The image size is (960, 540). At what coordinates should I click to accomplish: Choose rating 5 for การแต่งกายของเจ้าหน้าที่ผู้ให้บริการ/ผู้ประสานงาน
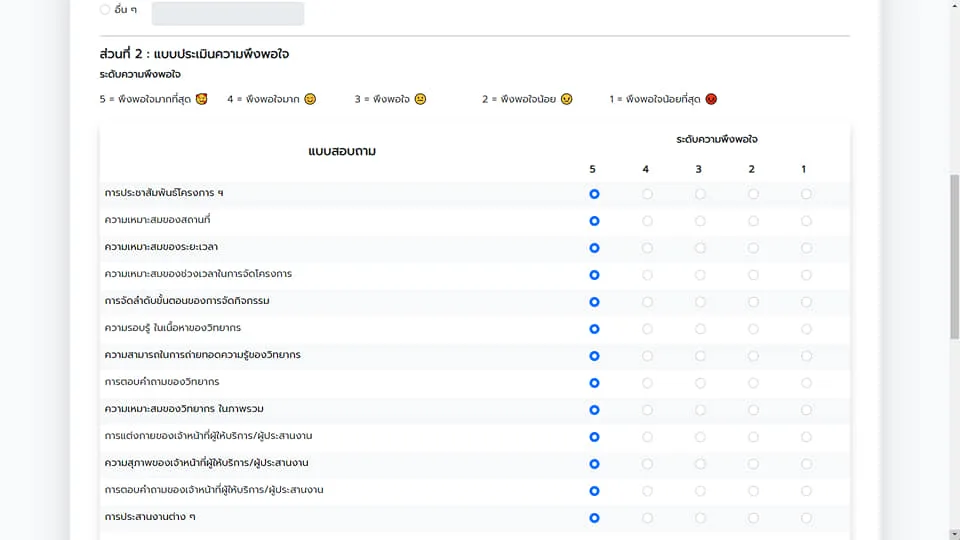coord(594,437)
